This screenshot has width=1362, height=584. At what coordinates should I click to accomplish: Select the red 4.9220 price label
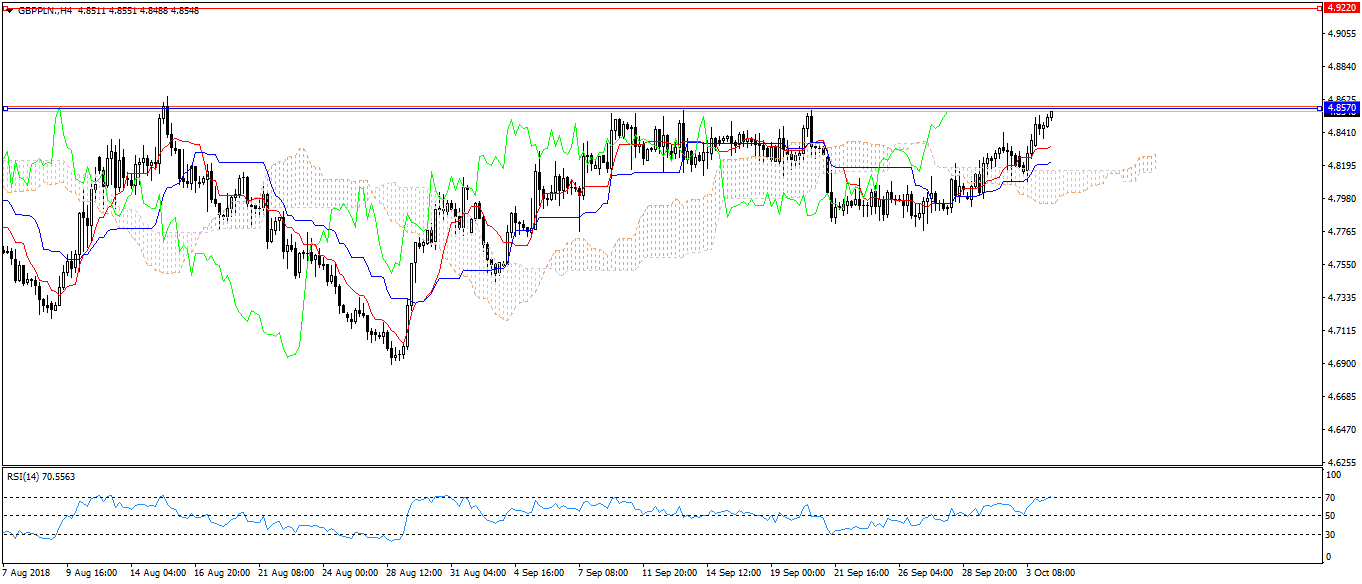point(1340,7)
